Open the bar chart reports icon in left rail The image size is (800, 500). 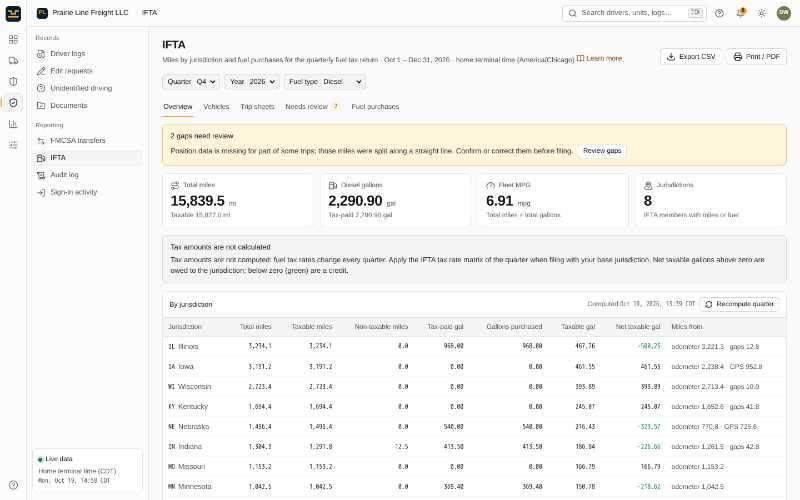pos(13,124)
